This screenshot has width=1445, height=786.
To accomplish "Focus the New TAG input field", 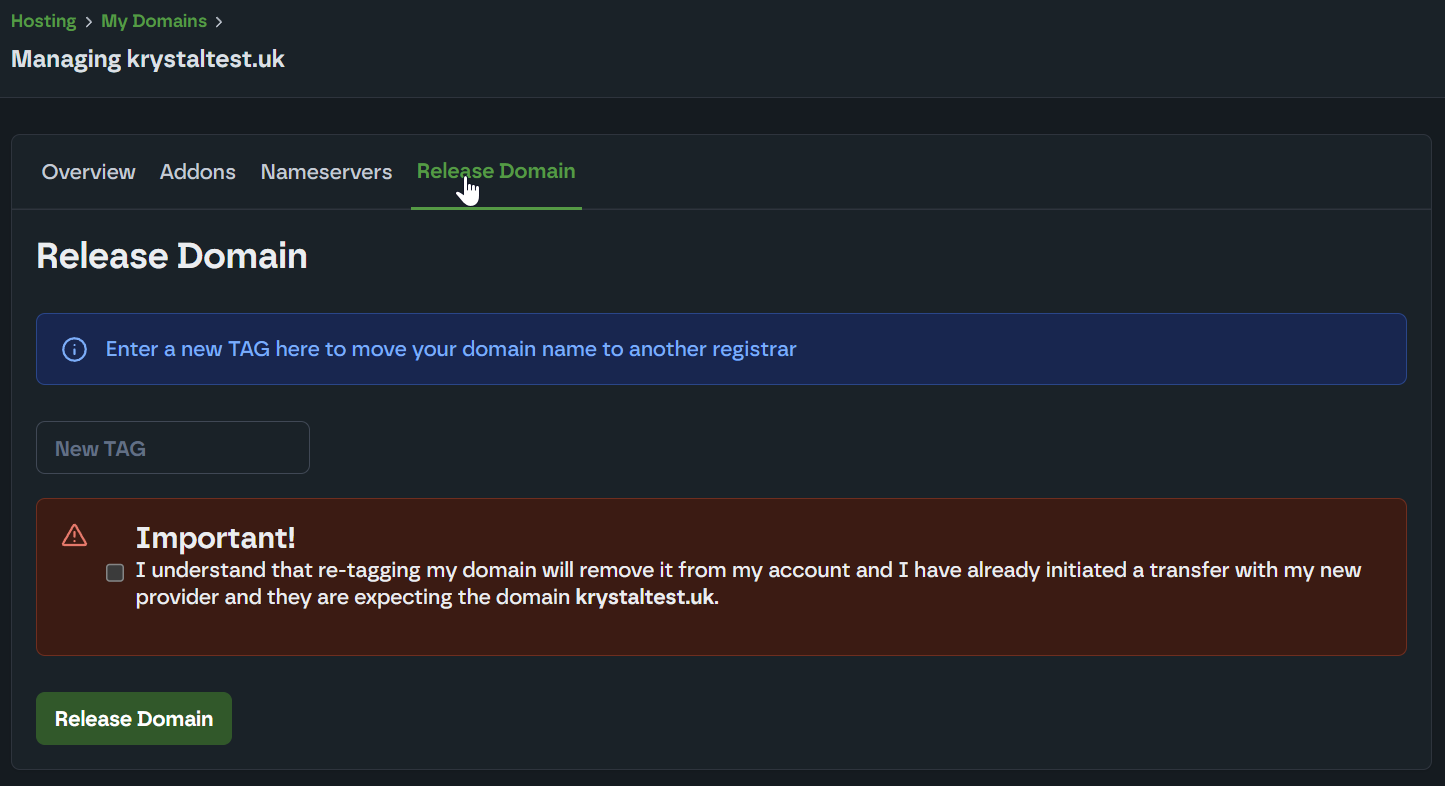I will pyautogui.click(x=173, y=448).
